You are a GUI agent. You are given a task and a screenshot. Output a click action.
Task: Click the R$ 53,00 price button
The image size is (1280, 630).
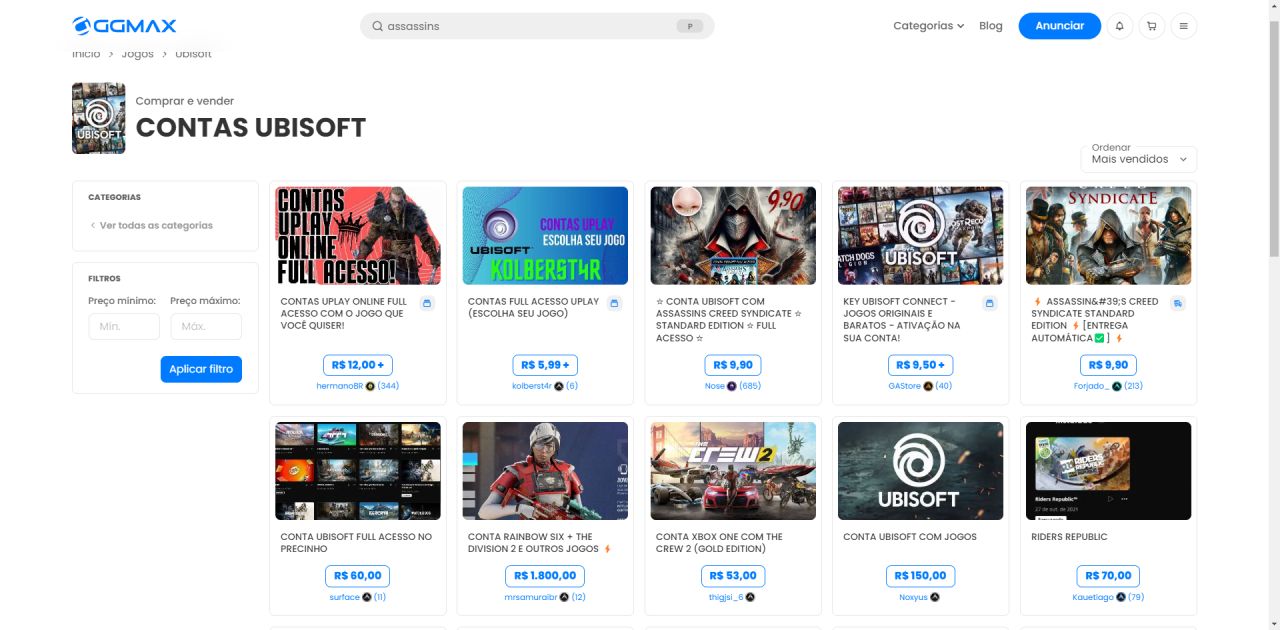click(x=733, y=576)
